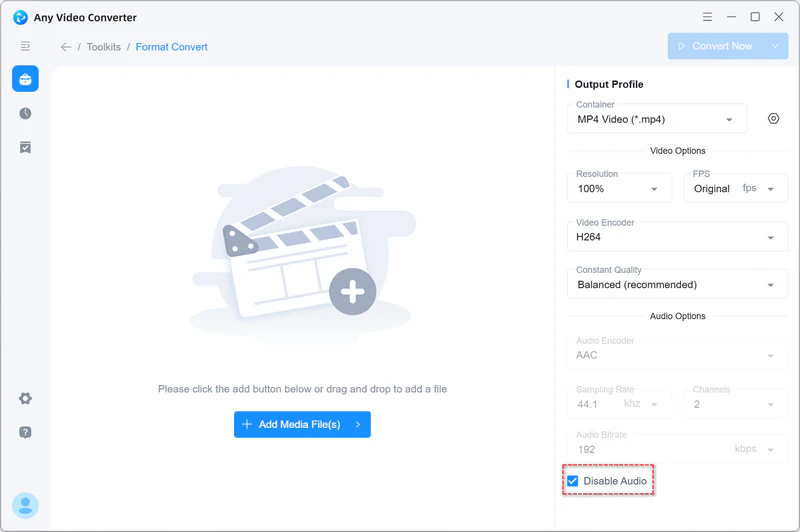Click the Convert Now button

coord(715,46)
